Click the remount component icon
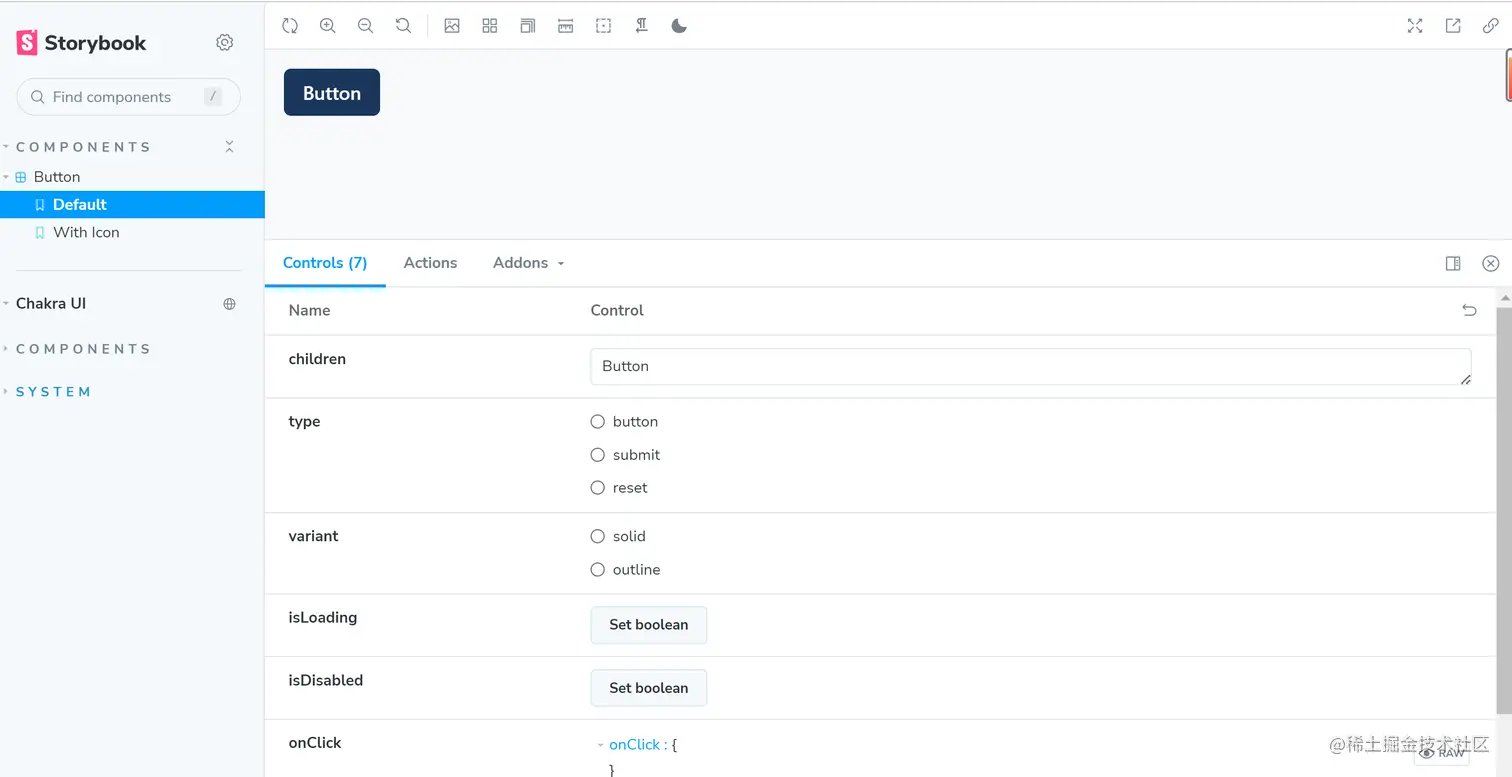The height and width of the screenshot is (777, 1512). click(290, 26)
